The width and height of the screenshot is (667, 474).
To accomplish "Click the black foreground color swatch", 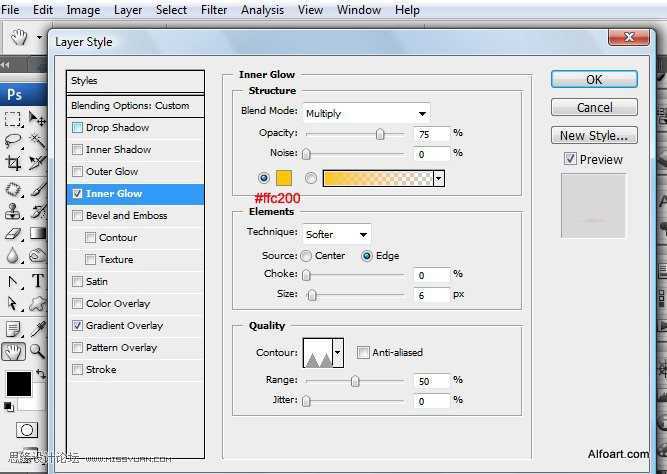I will [x=19, y=383].
